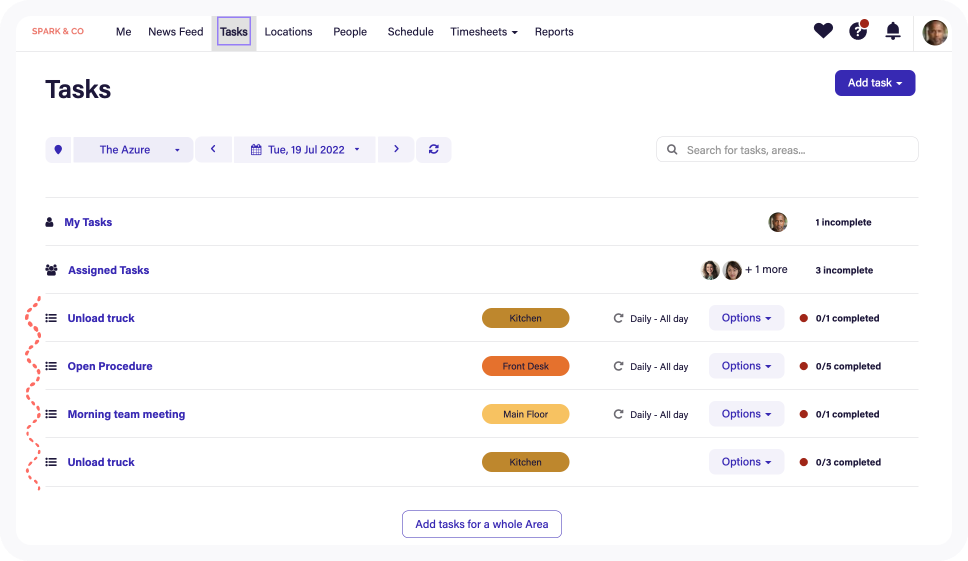Click Daily - All day in Open Procedure row
Image resolution: width=968 pixels, height=561 pixels.
659,367
